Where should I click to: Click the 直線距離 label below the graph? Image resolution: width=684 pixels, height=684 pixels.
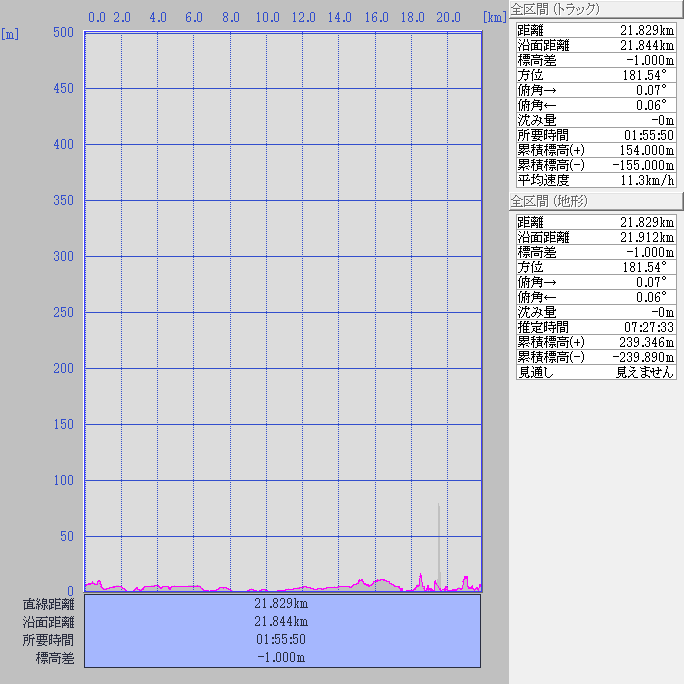click(x=48, y=605)
